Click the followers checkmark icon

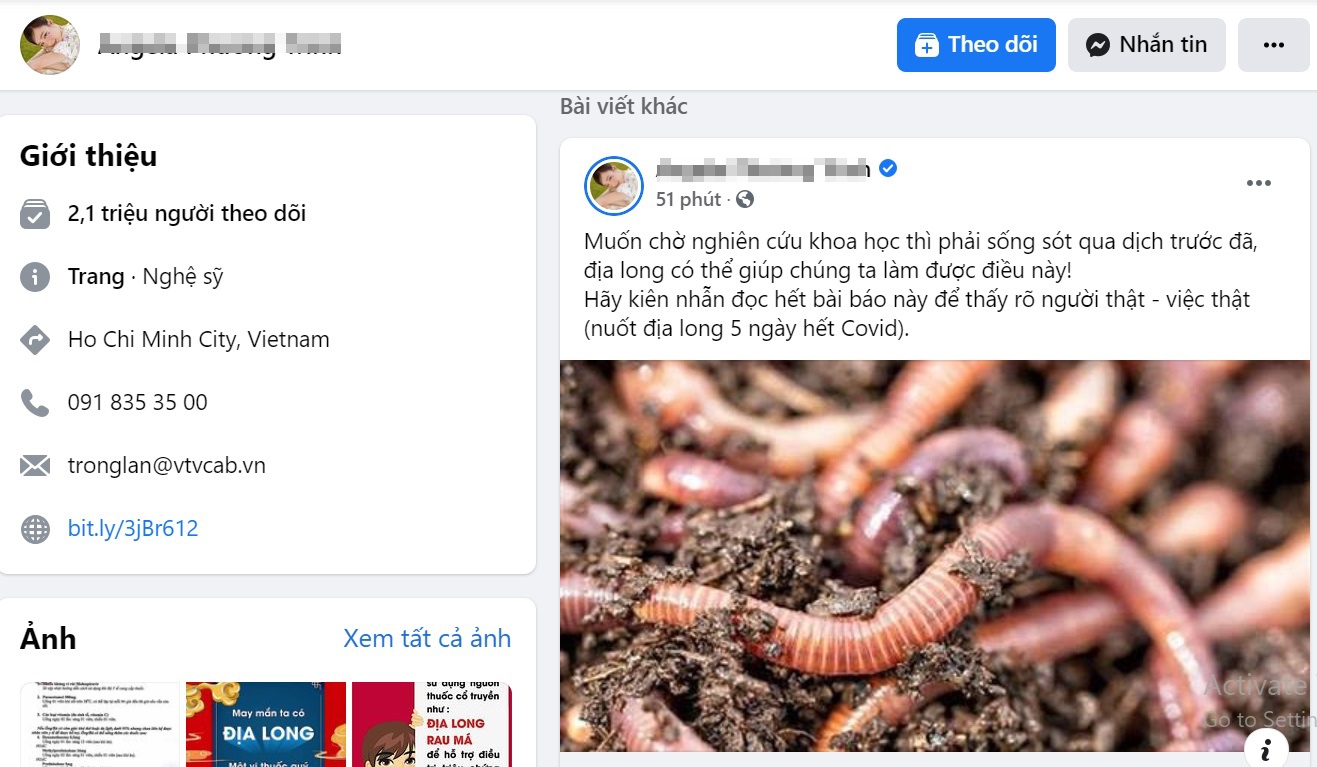click(x=35, y=214)
